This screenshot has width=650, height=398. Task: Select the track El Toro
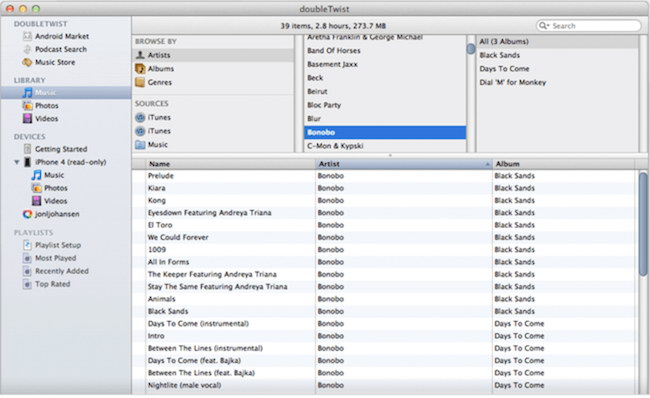pos(160,225)
